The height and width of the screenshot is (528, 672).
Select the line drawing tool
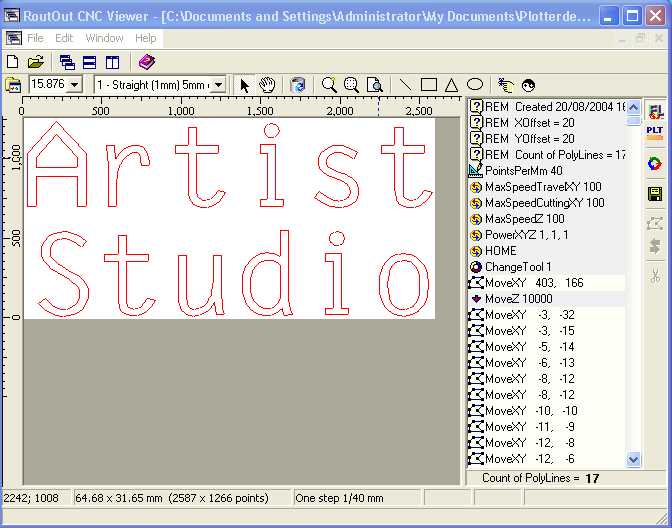405,85
